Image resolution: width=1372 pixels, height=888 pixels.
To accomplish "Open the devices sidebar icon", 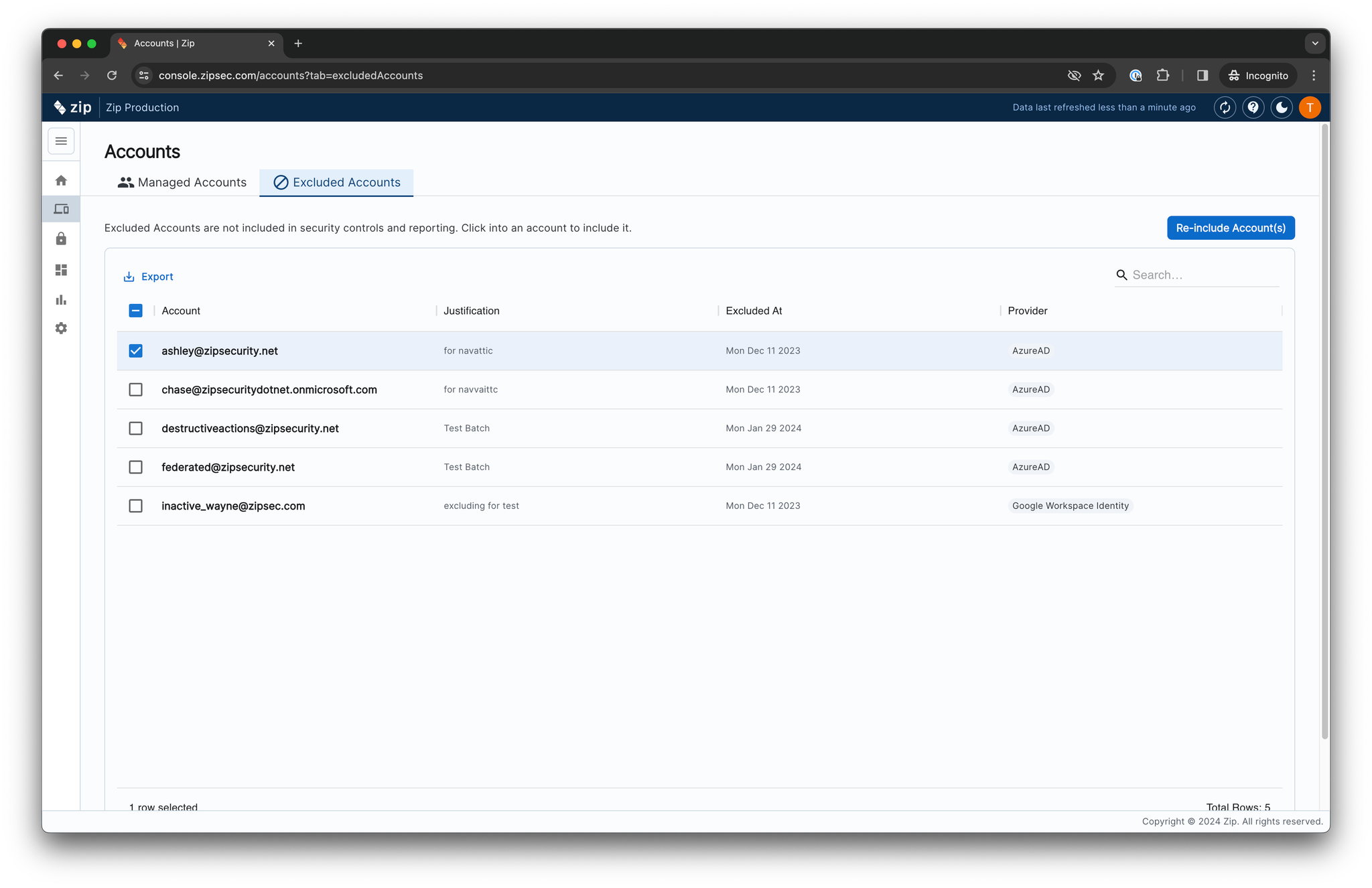I will [61, 210].
